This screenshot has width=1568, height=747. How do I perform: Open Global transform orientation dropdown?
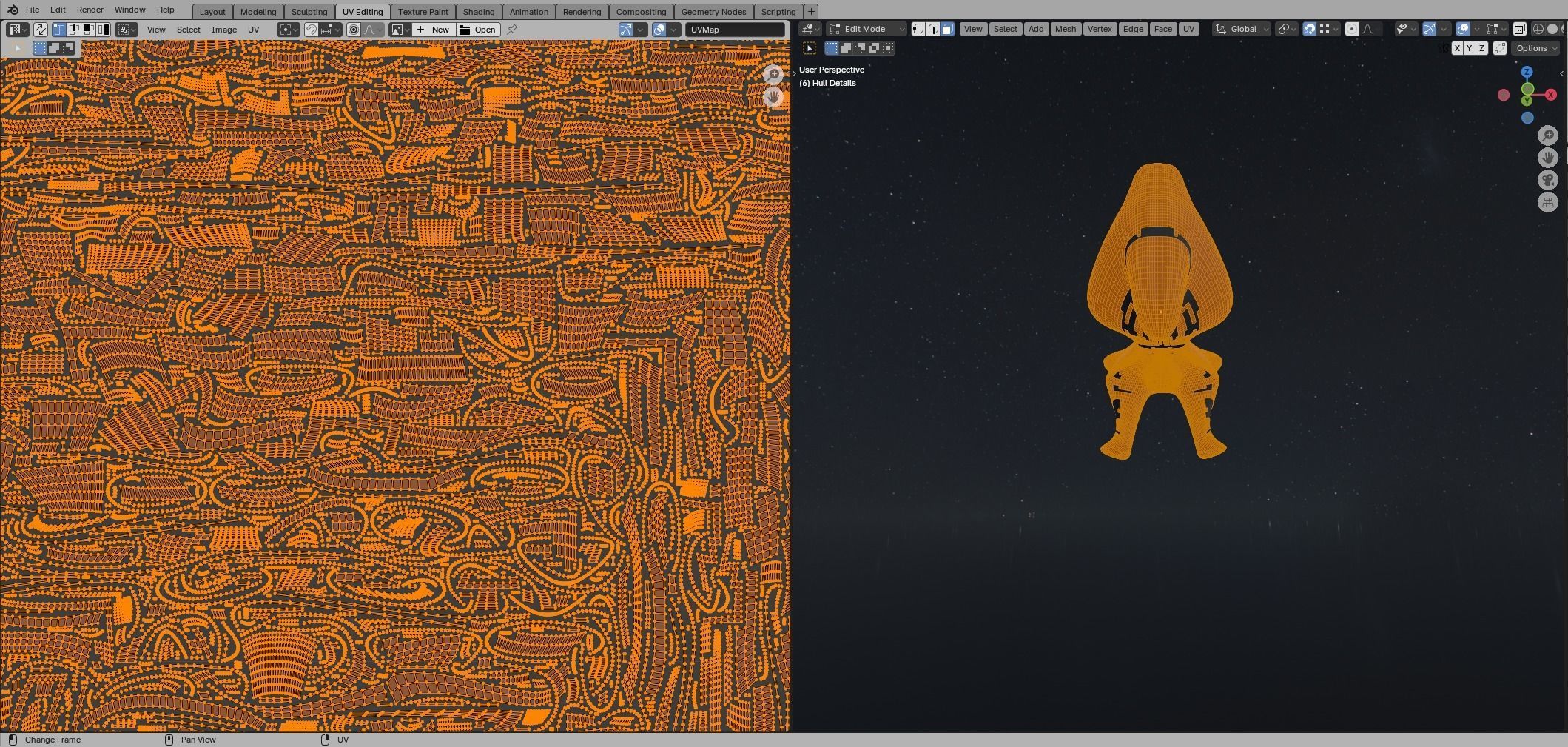click(x=1242, y=29)
